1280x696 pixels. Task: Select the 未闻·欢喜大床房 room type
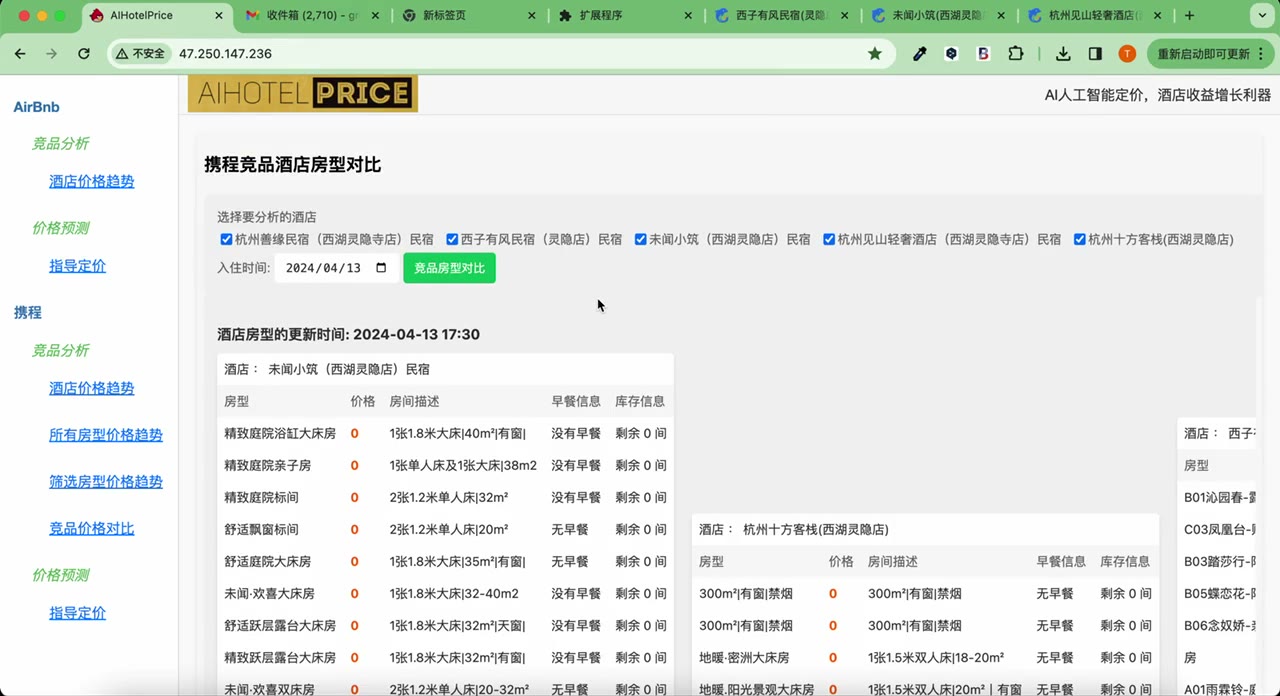269,593
